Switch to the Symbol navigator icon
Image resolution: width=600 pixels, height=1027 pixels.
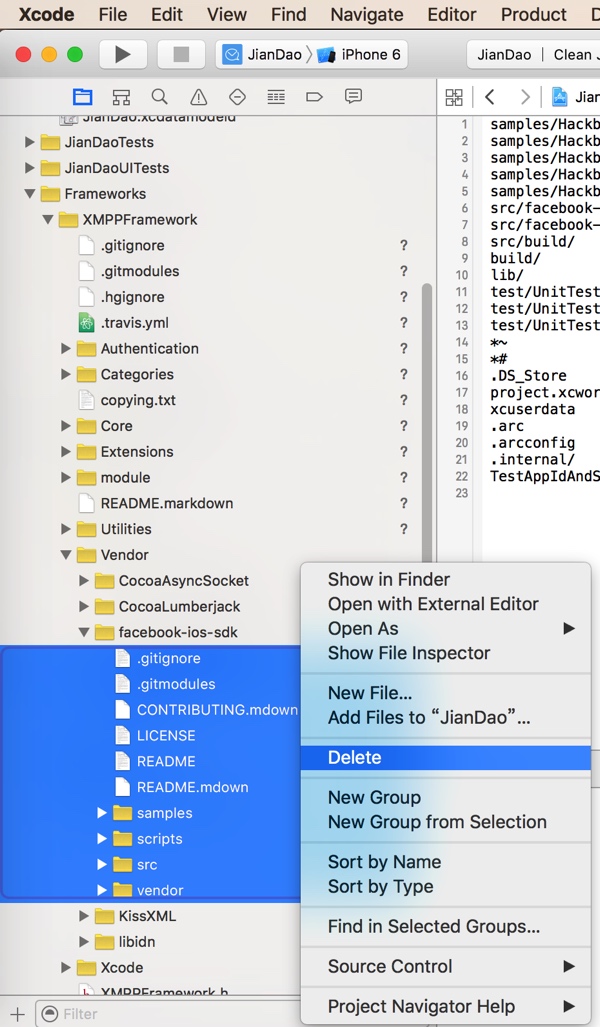tap(121, 97)
